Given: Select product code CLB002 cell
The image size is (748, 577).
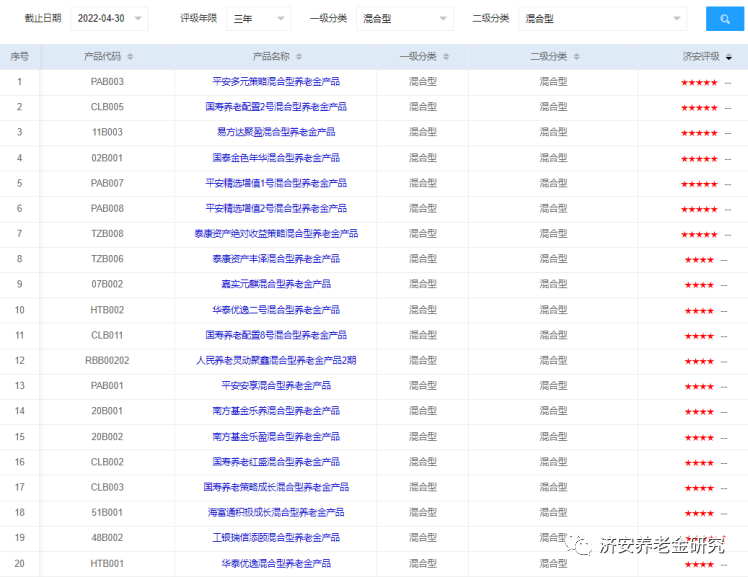Looking at the screenshot, I should (x=107, y=462).
